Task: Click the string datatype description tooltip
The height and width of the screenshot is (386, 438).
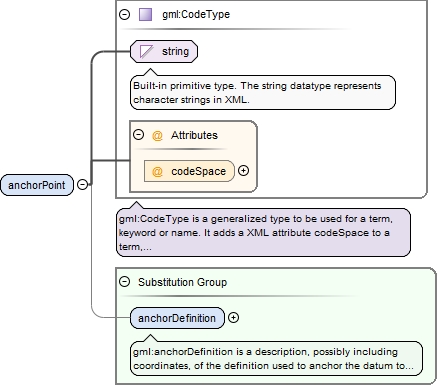Action: point(263,92)
